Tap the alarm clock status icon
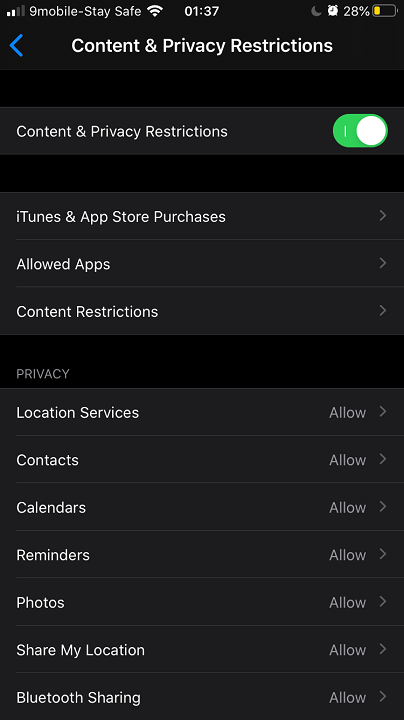404x720 pixels. (333, 11)
